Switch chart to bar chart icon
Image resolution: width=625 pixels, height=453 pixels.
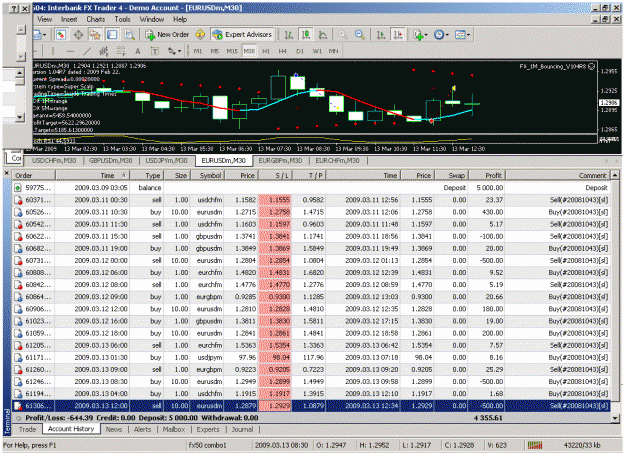289,35
